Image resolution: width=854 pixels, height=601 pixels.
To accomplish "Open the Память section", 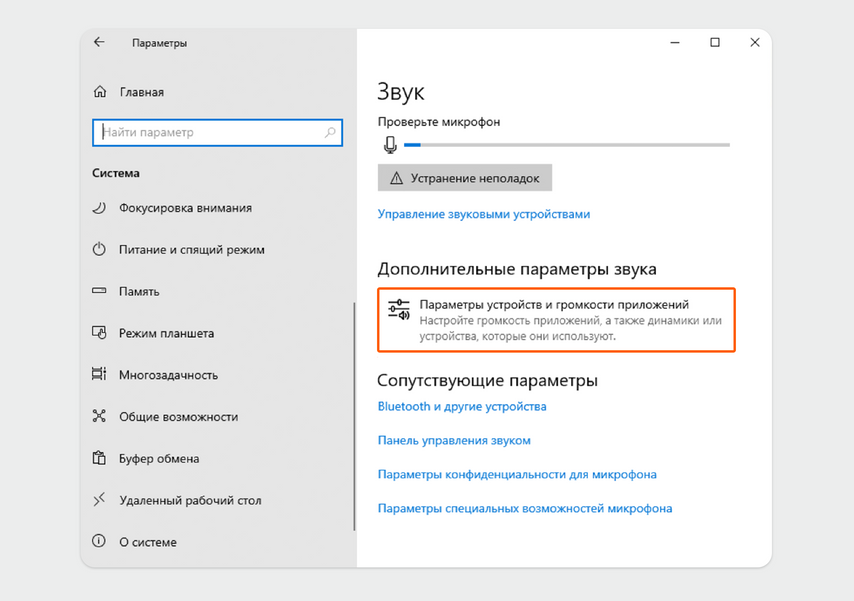I will click(139, 292).
